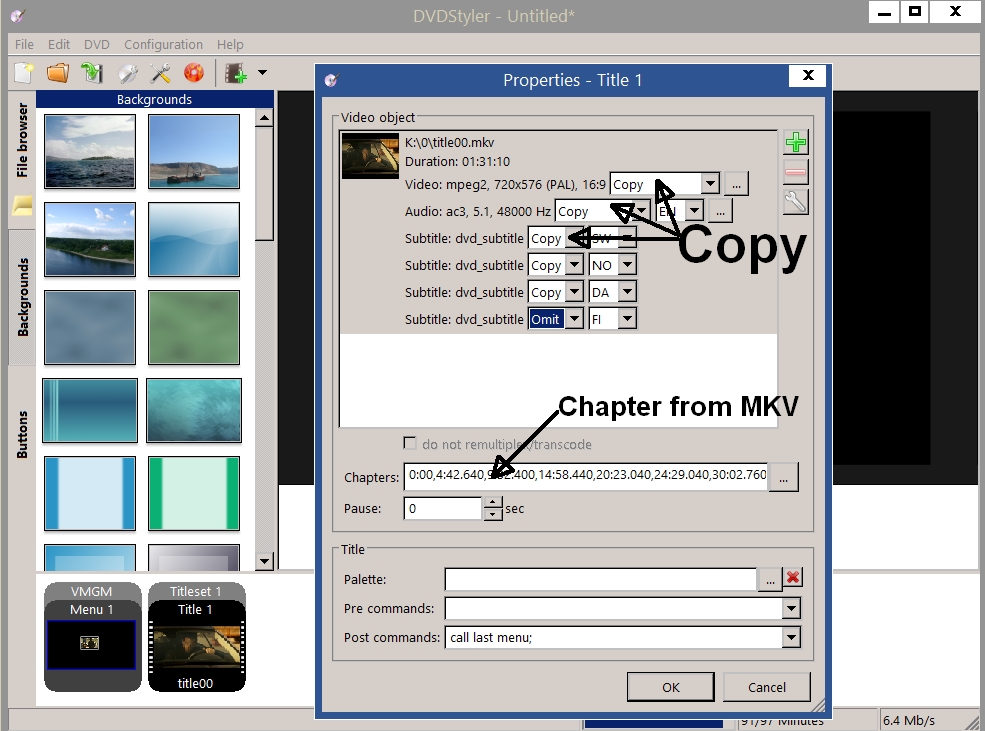
Task: Click the wrench properties icon in Video object
Action: click(795, 202)
